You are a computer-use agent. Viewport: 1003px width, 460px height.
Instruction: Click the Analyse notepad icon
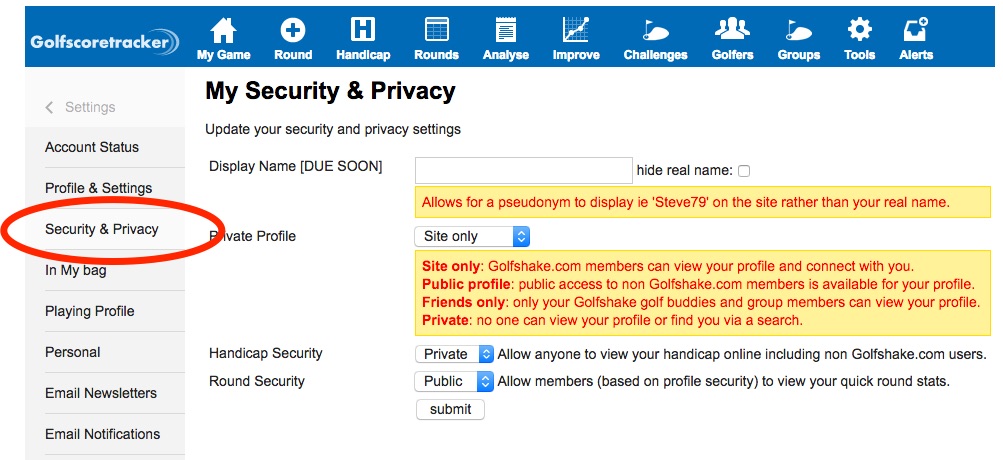coord(505,30)
